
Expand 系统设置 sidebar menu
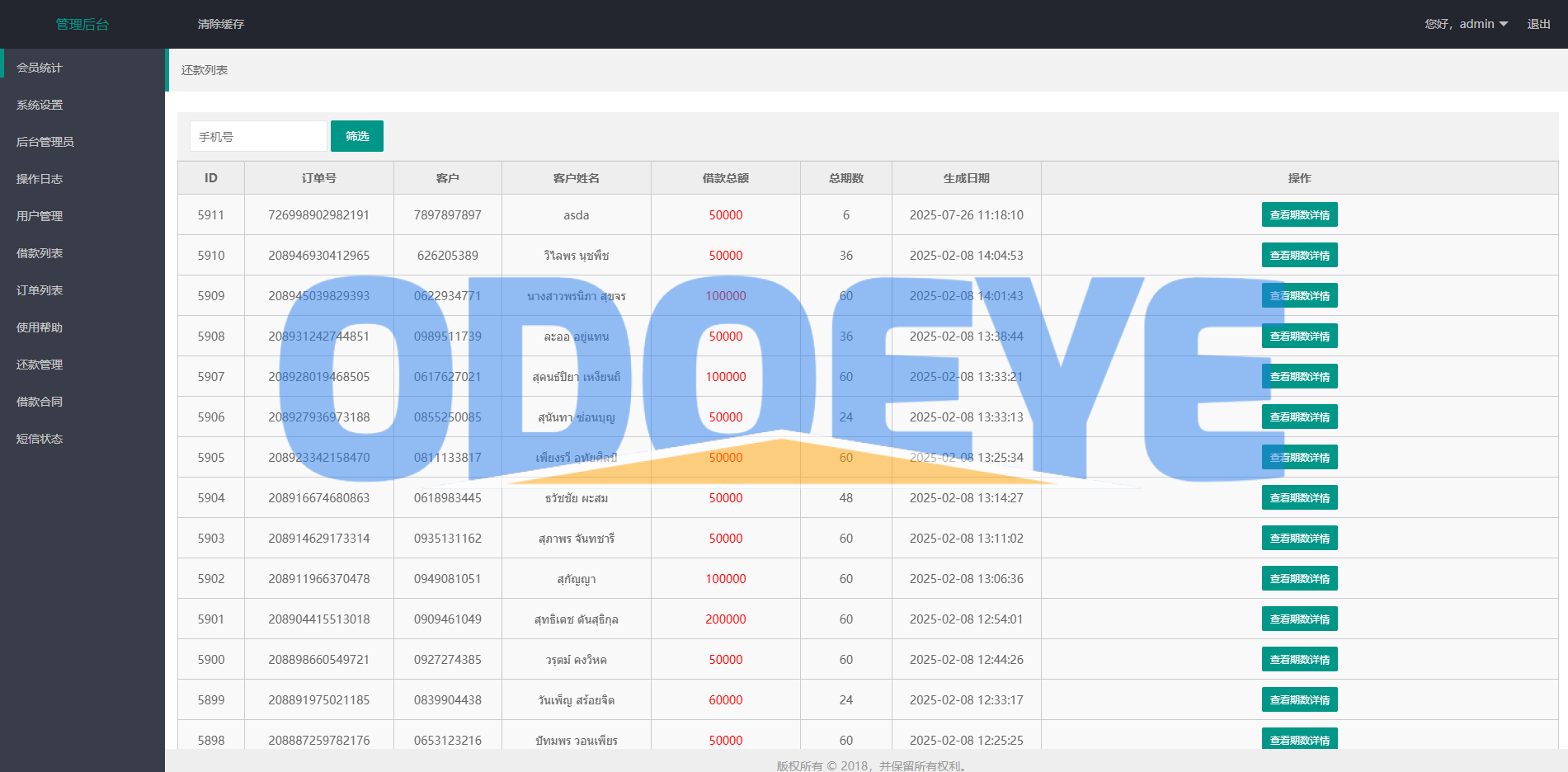[40, 105]
